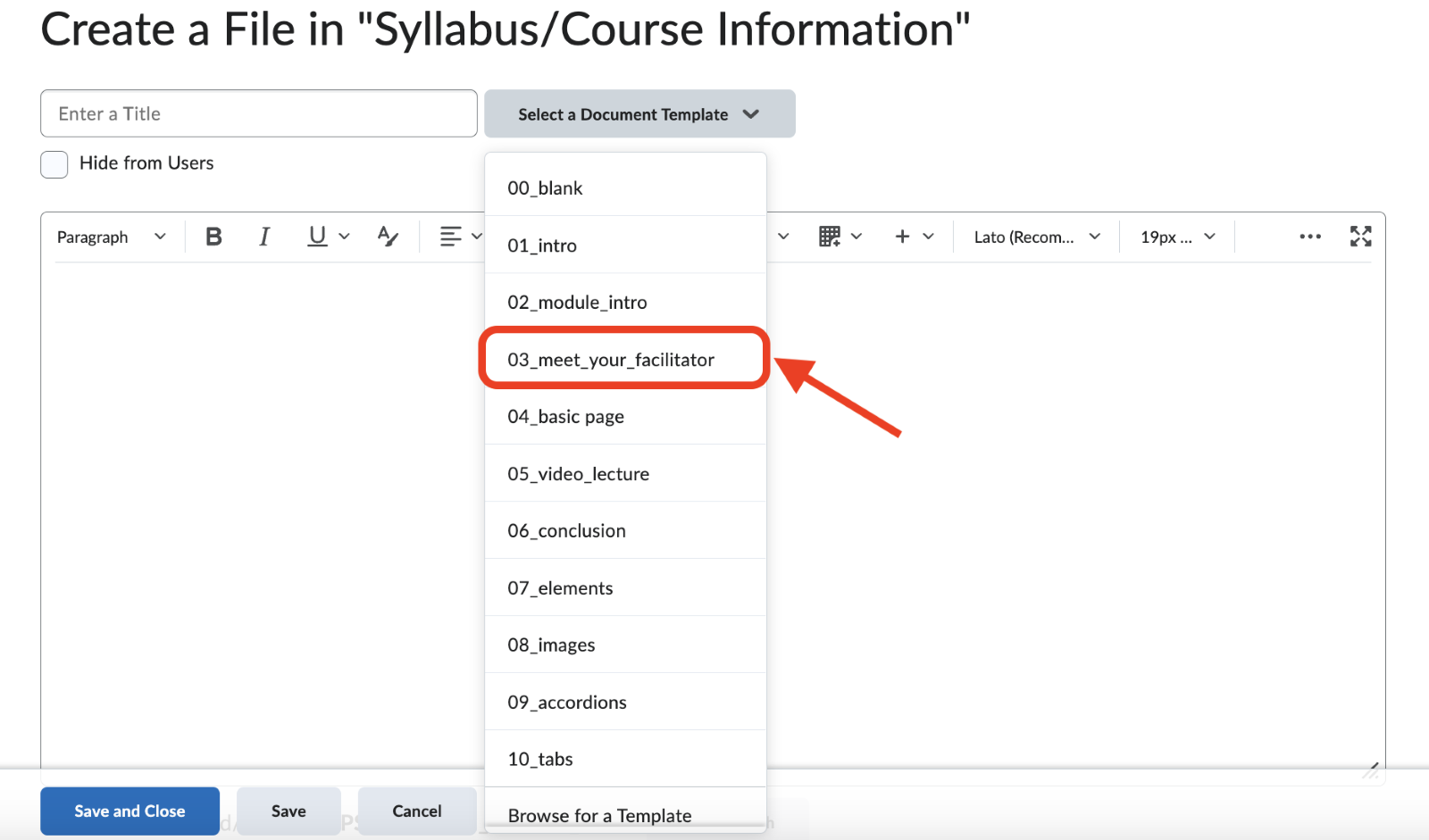The height and width of the screenshot is (840, 1429).
Task: Collapse the Select a Document Template dropdown
Action: (638, 113)
